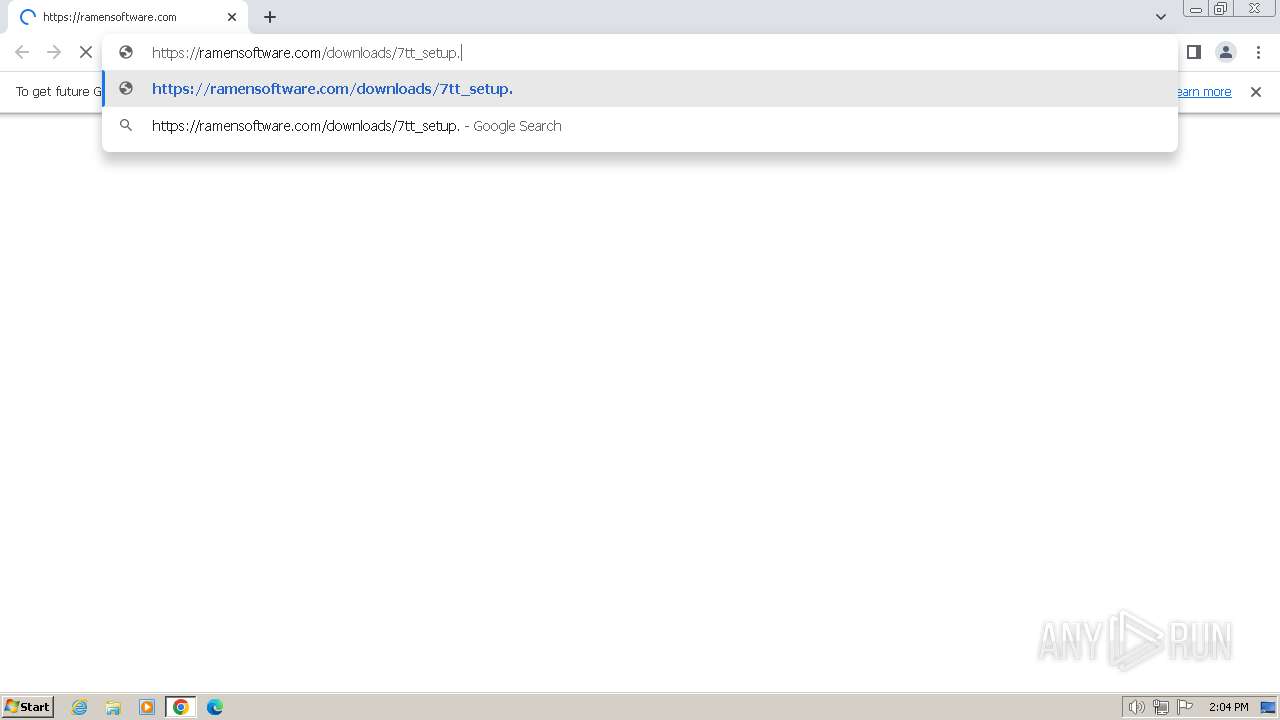The height and width of the screenshot is (720, 1280).
Task: Open the Learn more link
Action: coord(1204,92)
